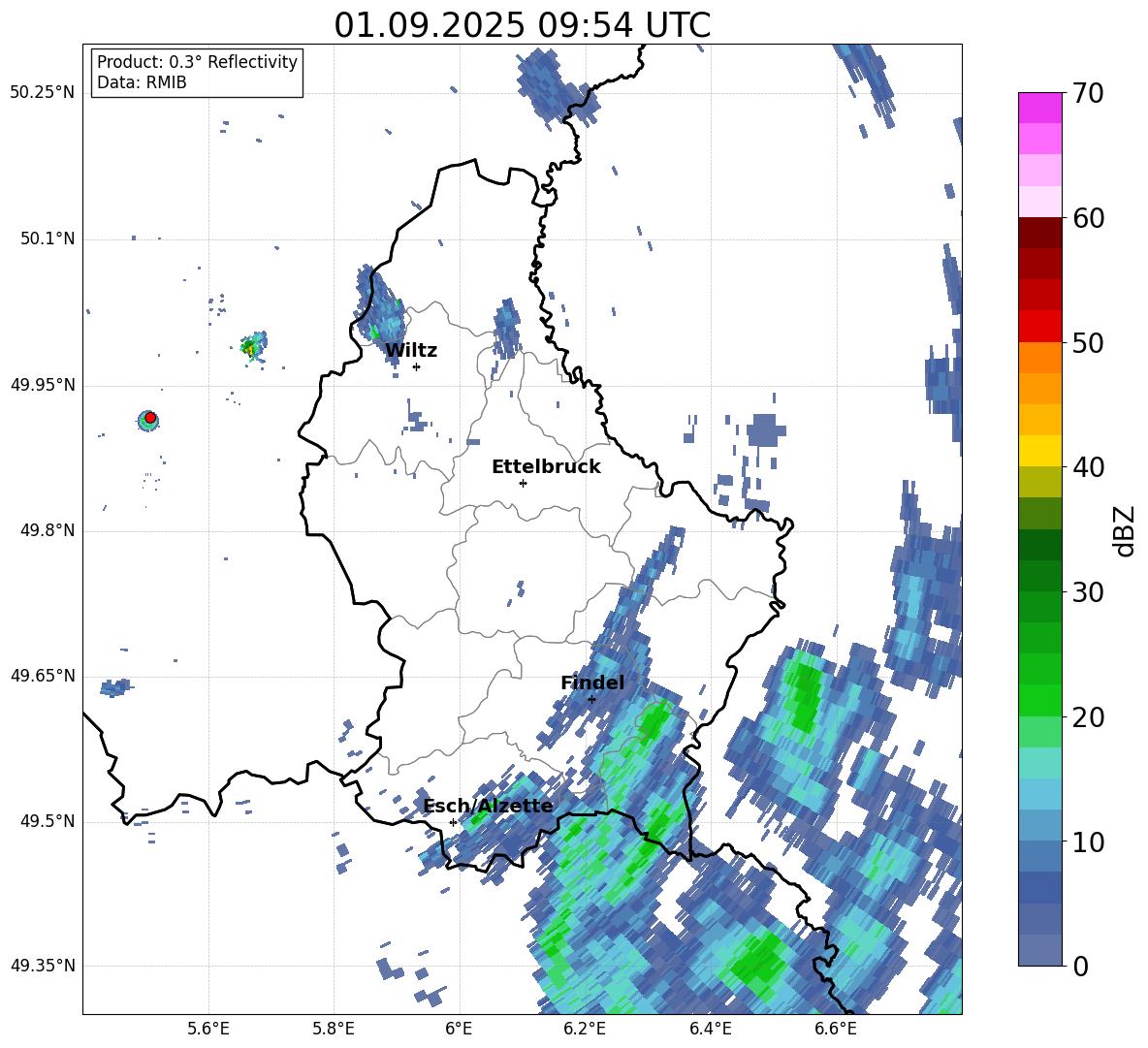This screenshot has height=1048, width=1148.
Task: Click the 6.6°E longitude tick label
Action: [x=836, y=1029]
